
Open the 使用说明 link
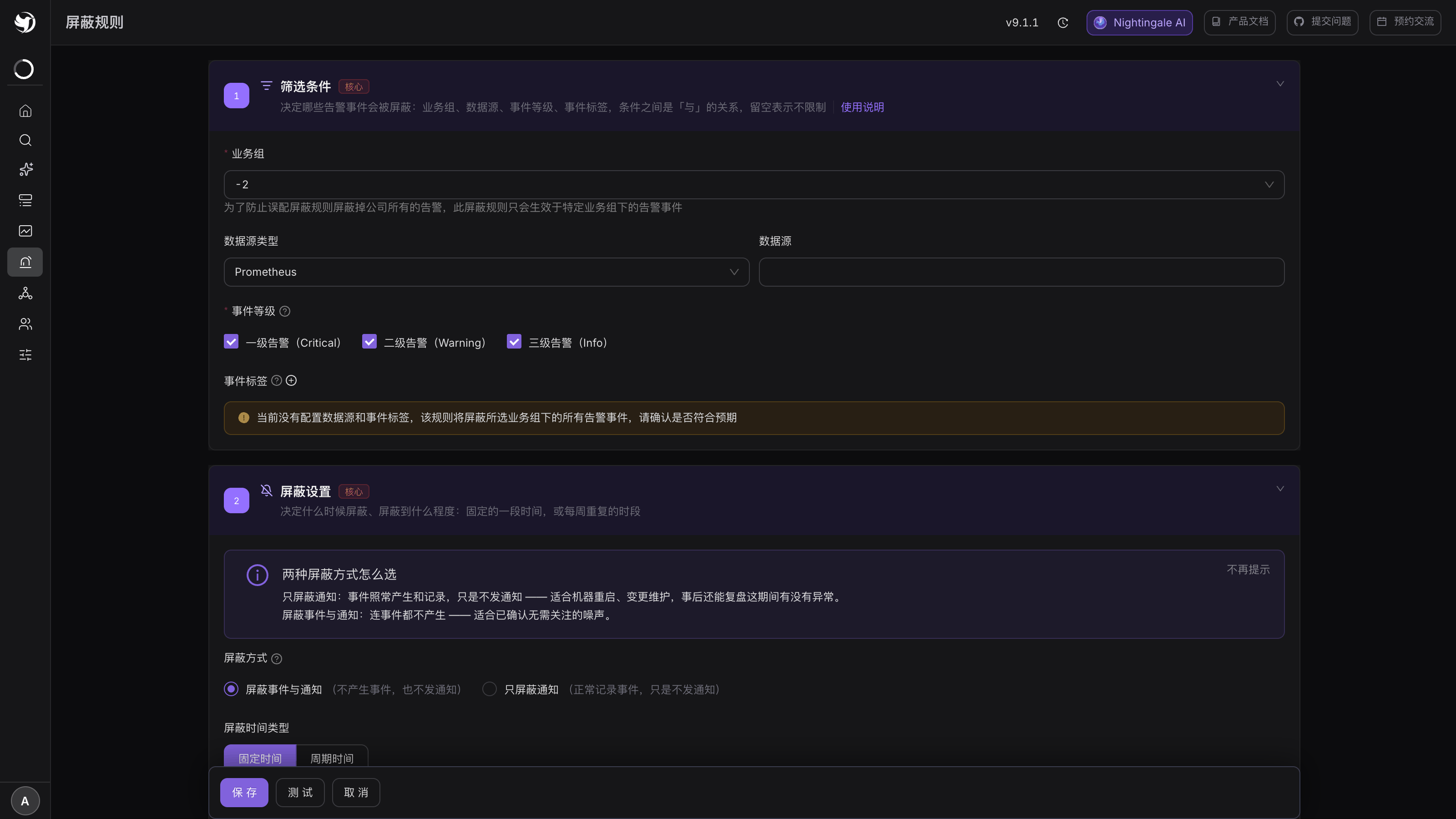(x=862, y=107)
